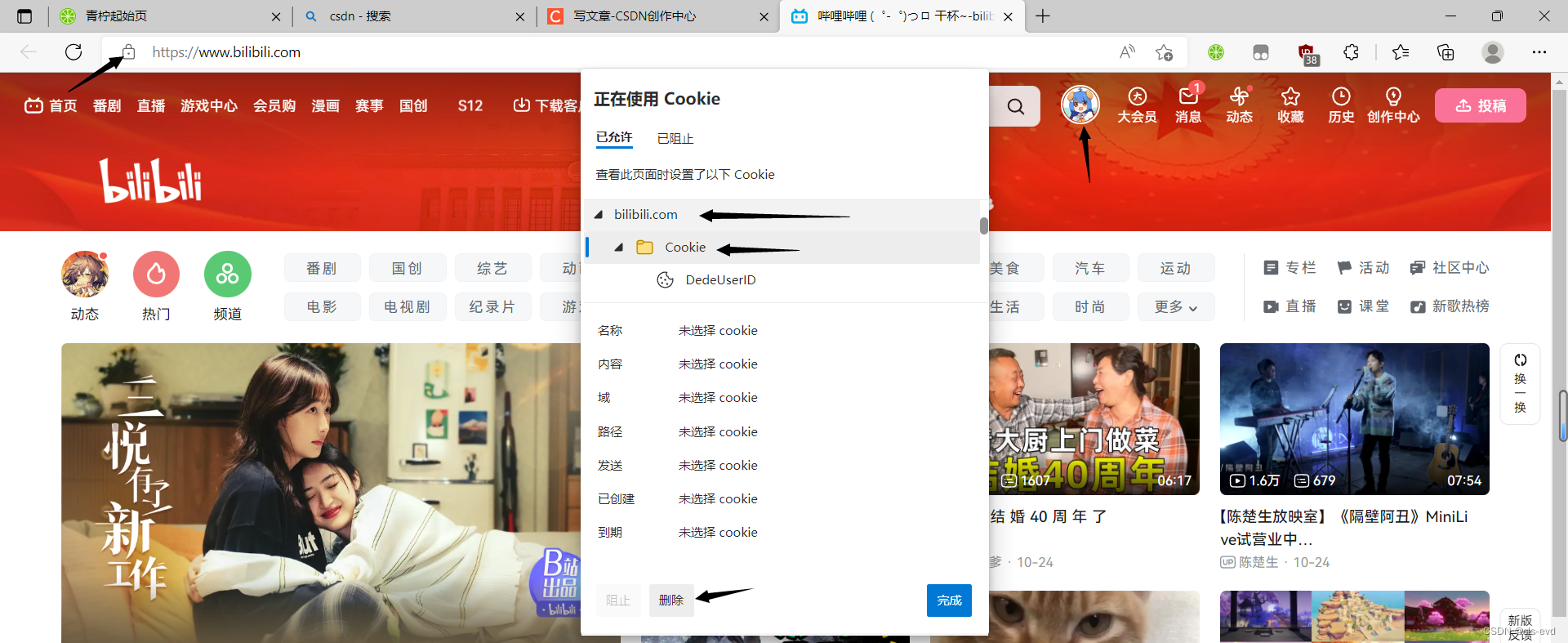Click the 热门 trending round icon

coord(156,275)
